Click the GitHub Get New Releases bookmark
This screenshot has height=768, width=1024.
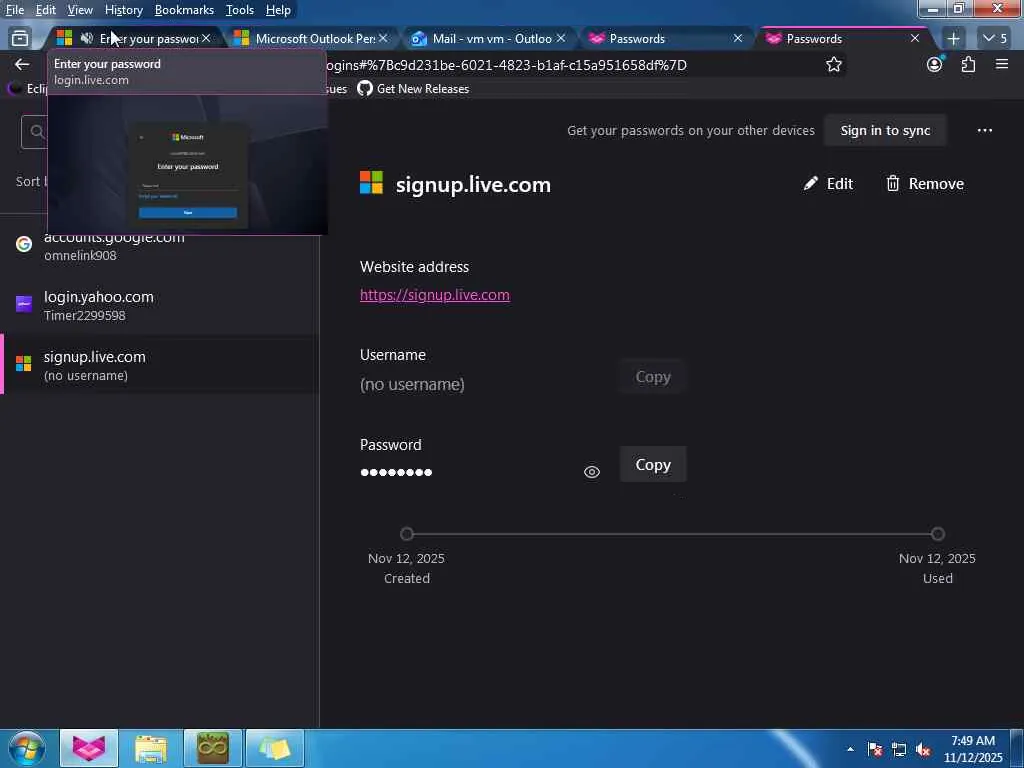pos(413,89)
